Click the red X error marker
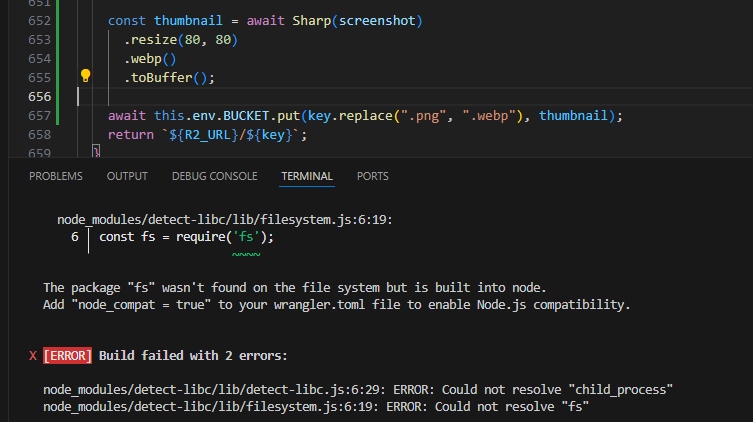The height and width of the screenshot is (422, 753). click(x=33, y=355)
